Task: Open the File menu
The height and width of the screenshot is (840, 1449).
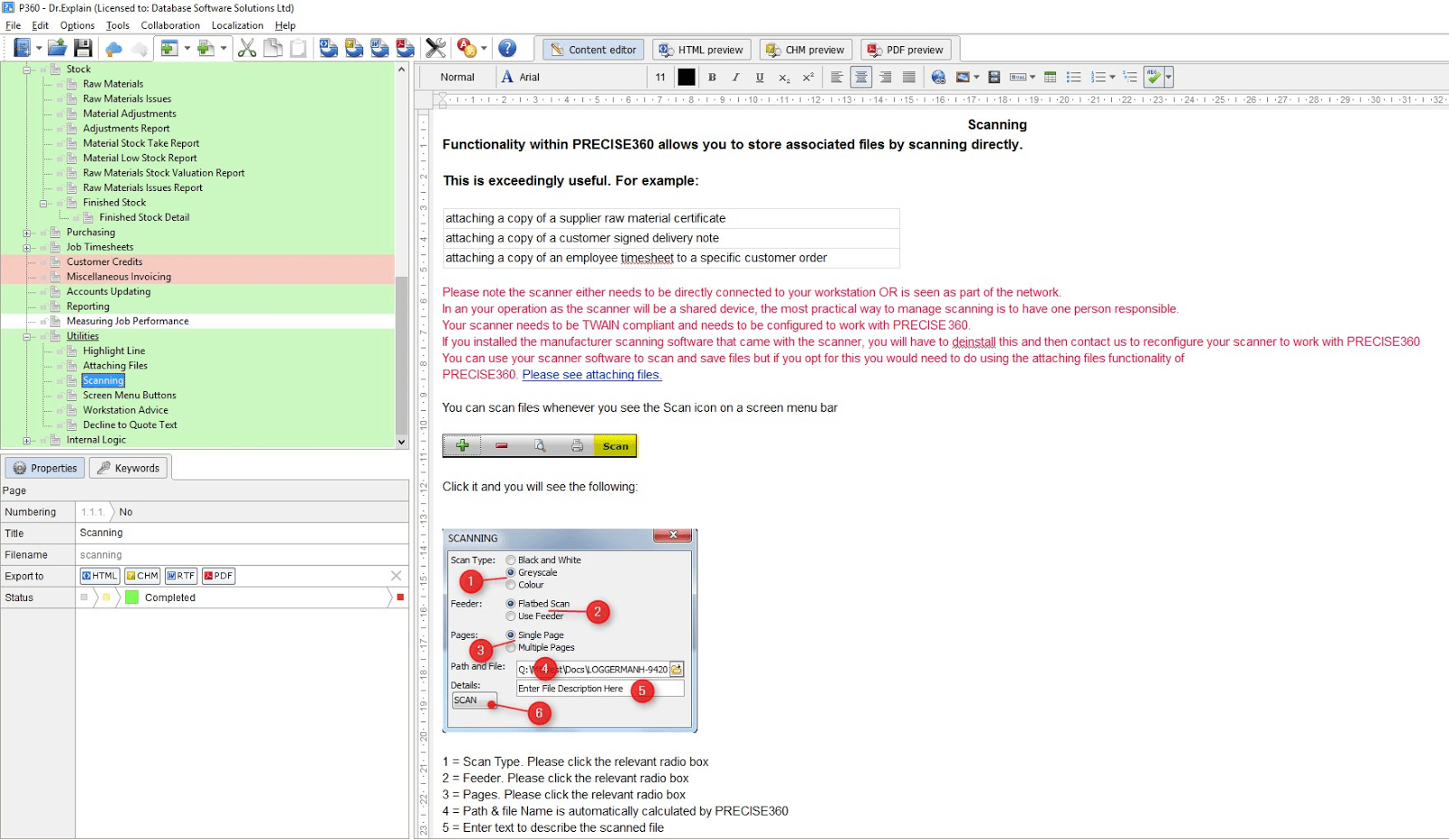Action: point(13,25)
